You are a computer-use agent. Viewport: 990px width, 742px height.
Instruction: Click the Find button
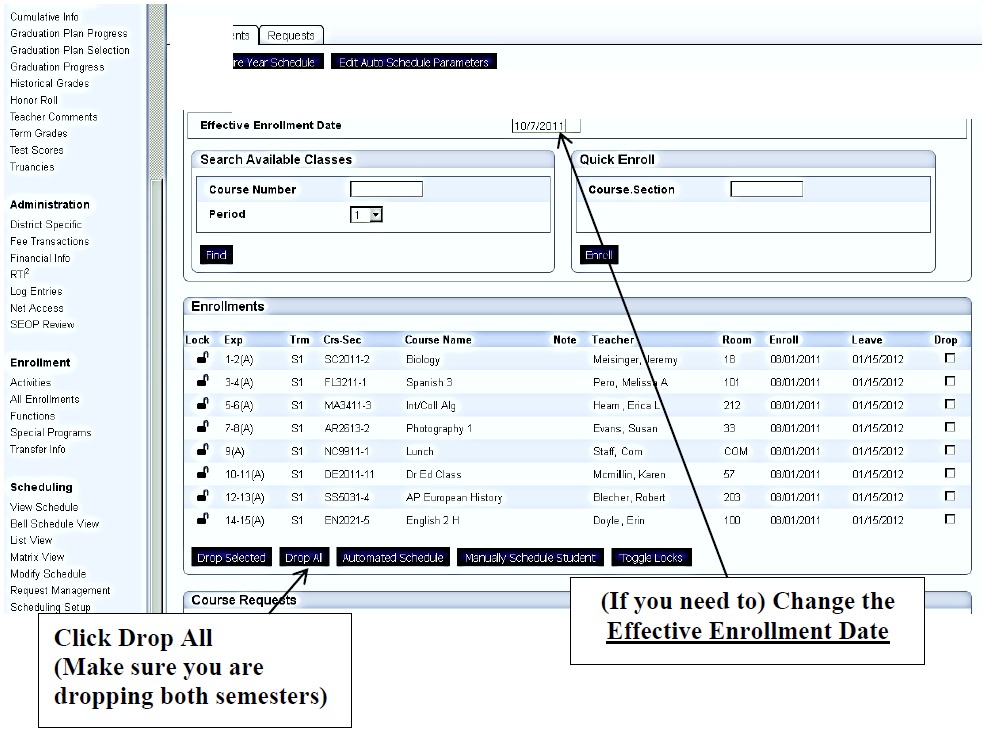tap(215, 255)
